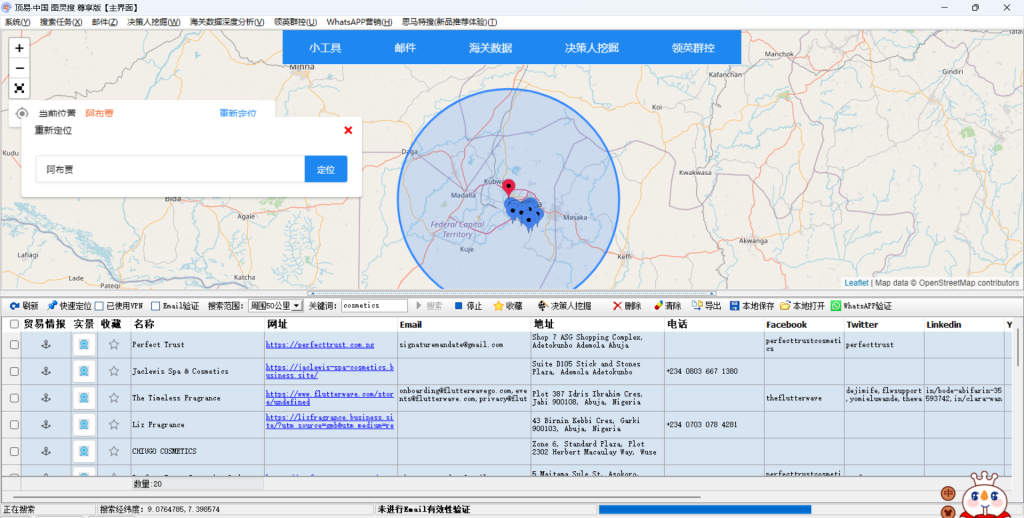1024x518 pixels.
Task: Close the 重新定位 popup with red X
Action: (x=348, y=130)
